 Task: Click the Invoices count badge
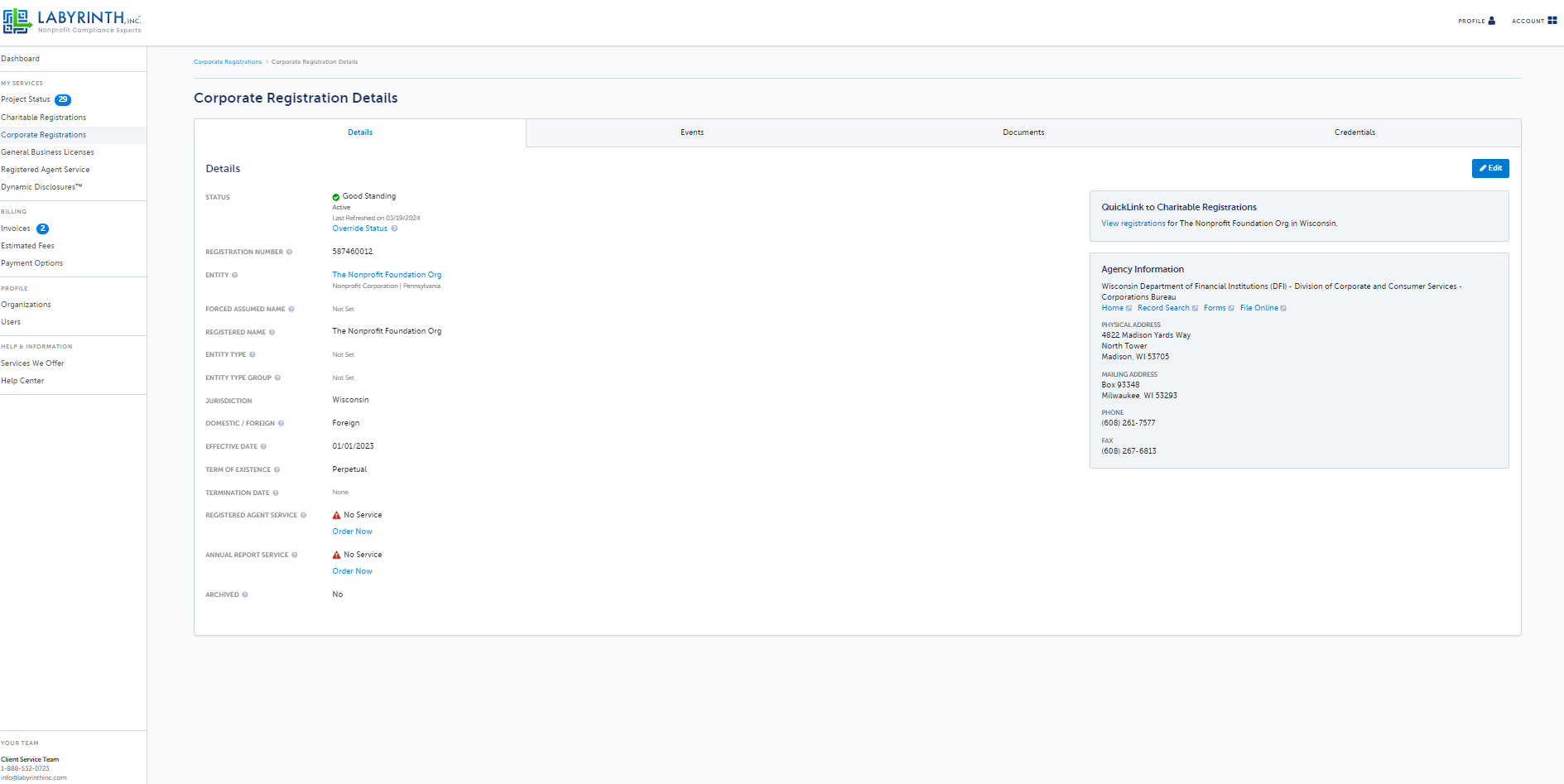click(43, 228)
